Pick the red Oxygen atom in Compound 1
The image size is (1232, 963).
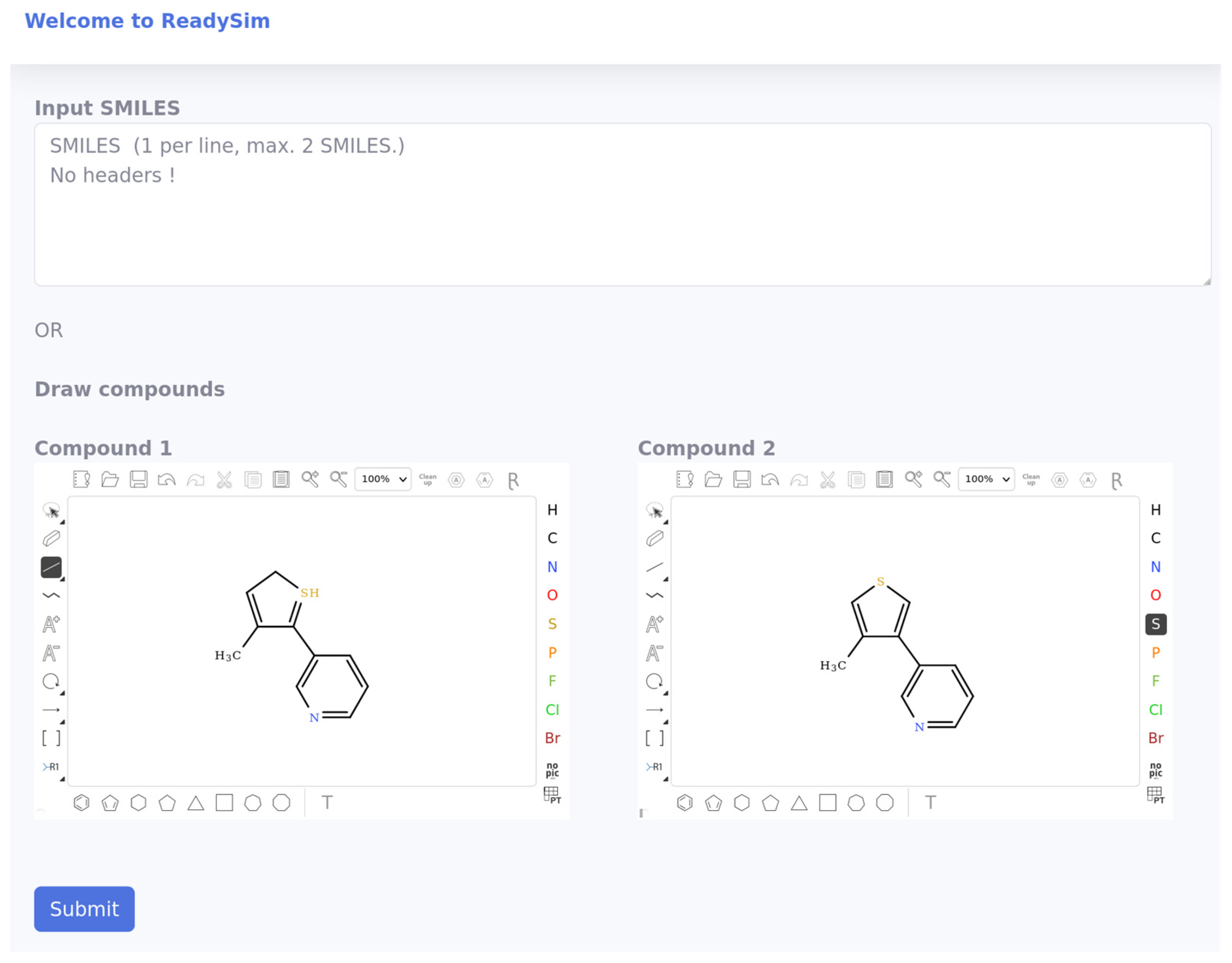pos(552,595)
